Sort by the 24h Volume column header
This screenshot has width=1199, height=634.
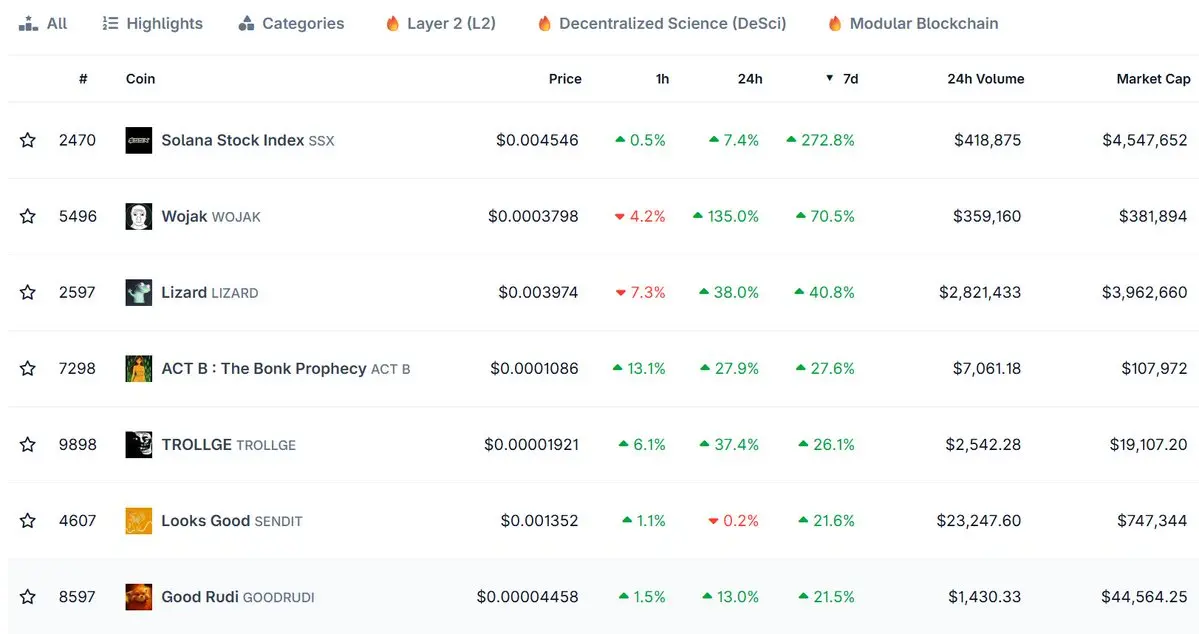coord(986,79)
